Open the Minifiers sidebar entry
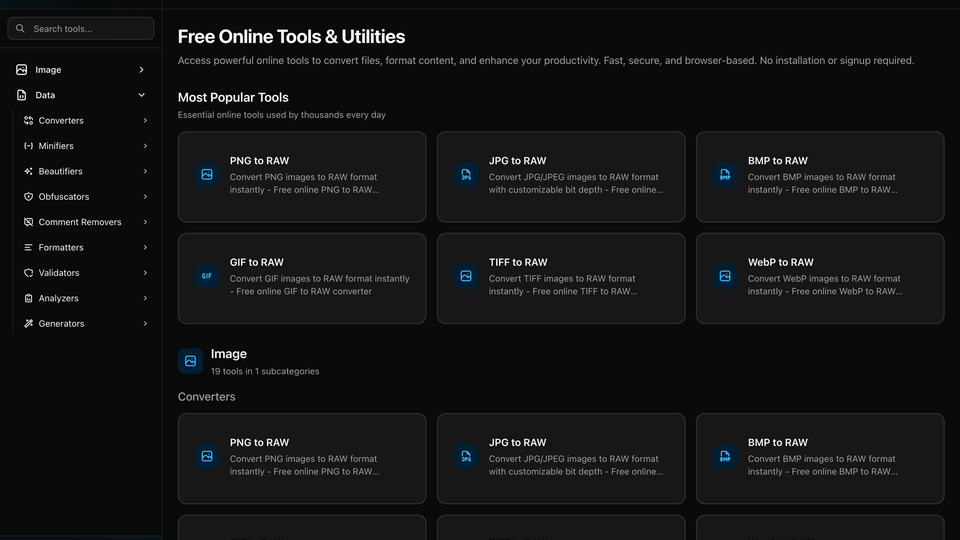 85,146
